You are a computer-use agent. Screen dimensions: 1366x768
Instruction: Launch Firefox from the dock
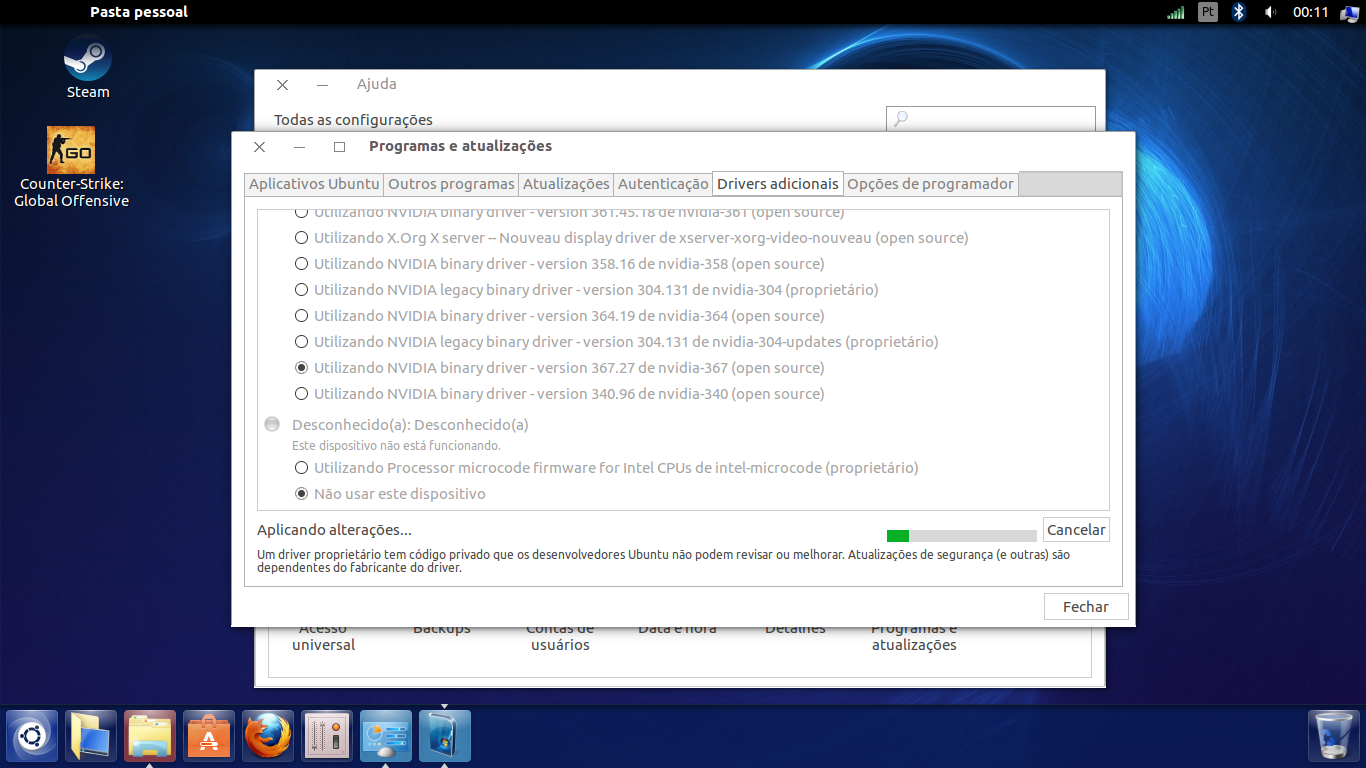(268, 736)
